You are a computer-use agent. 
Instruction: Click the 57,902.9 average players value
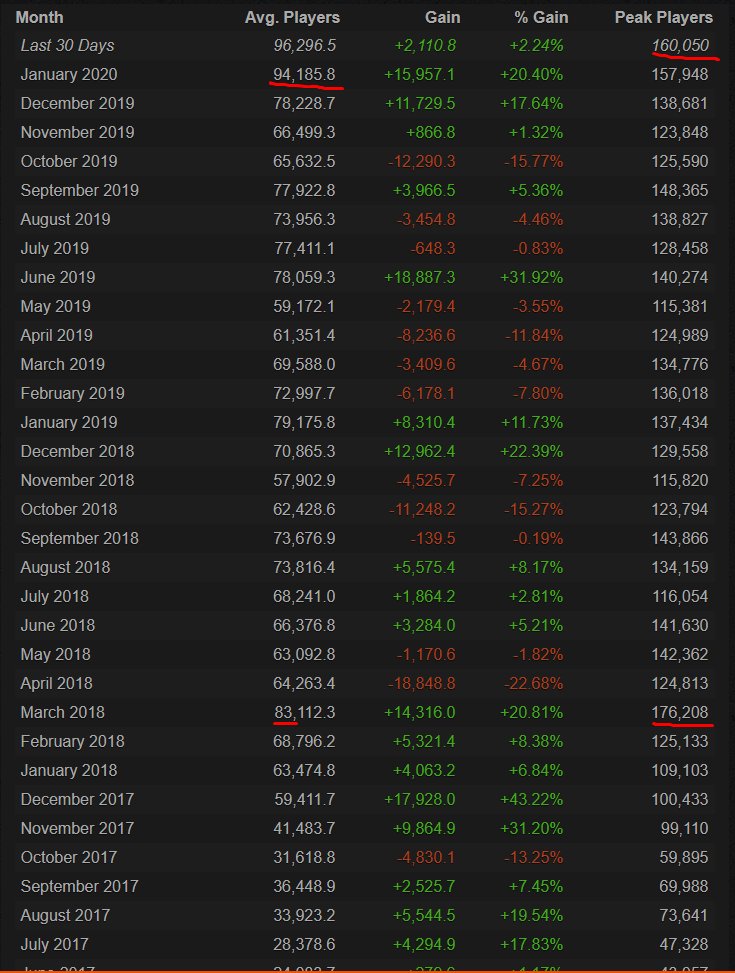coord(304,480)
